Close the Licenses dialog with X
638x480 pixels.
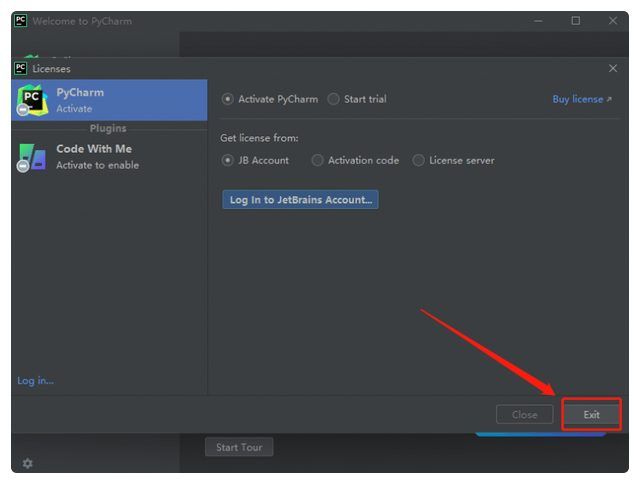[x=613, y=68]
